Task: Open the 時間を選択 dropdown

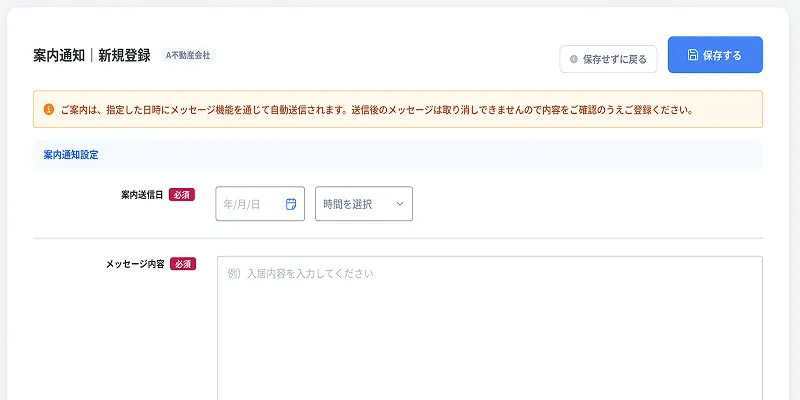Action: [x=364, y=204]
